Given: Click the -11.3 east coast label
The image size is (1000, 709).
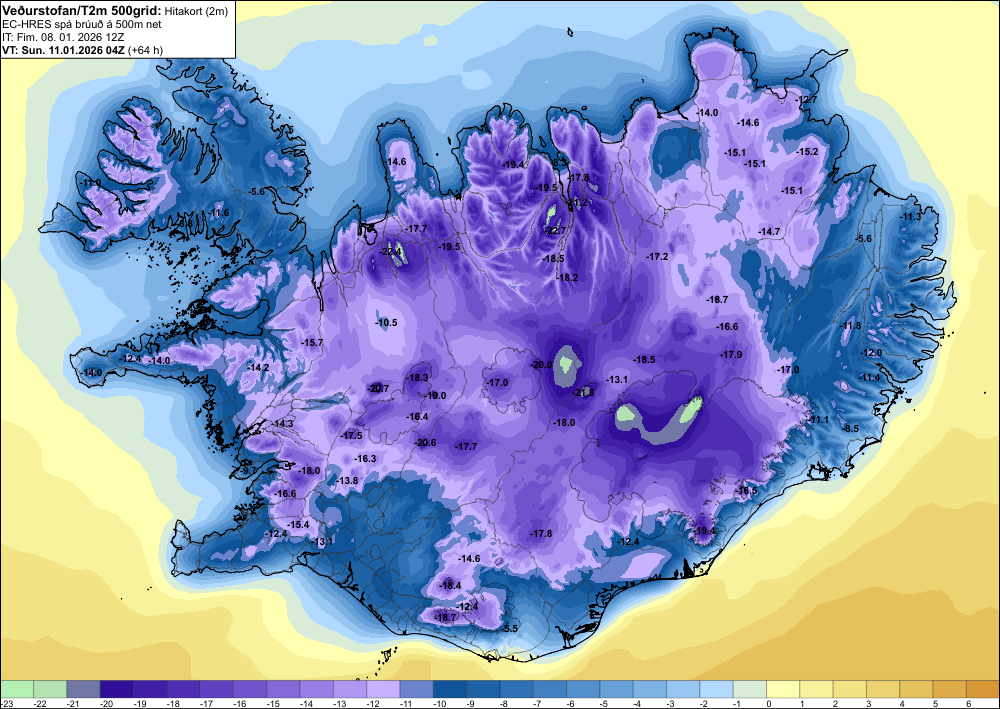Looking at the screenshot, I should 911,217.
